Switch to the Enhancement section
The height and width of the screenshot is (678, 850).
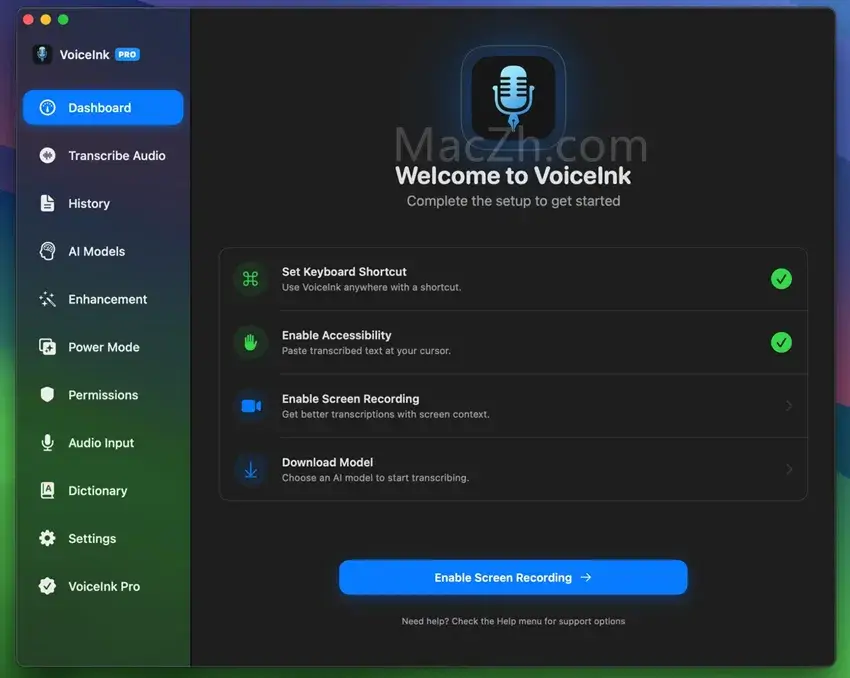click(103, 299)
